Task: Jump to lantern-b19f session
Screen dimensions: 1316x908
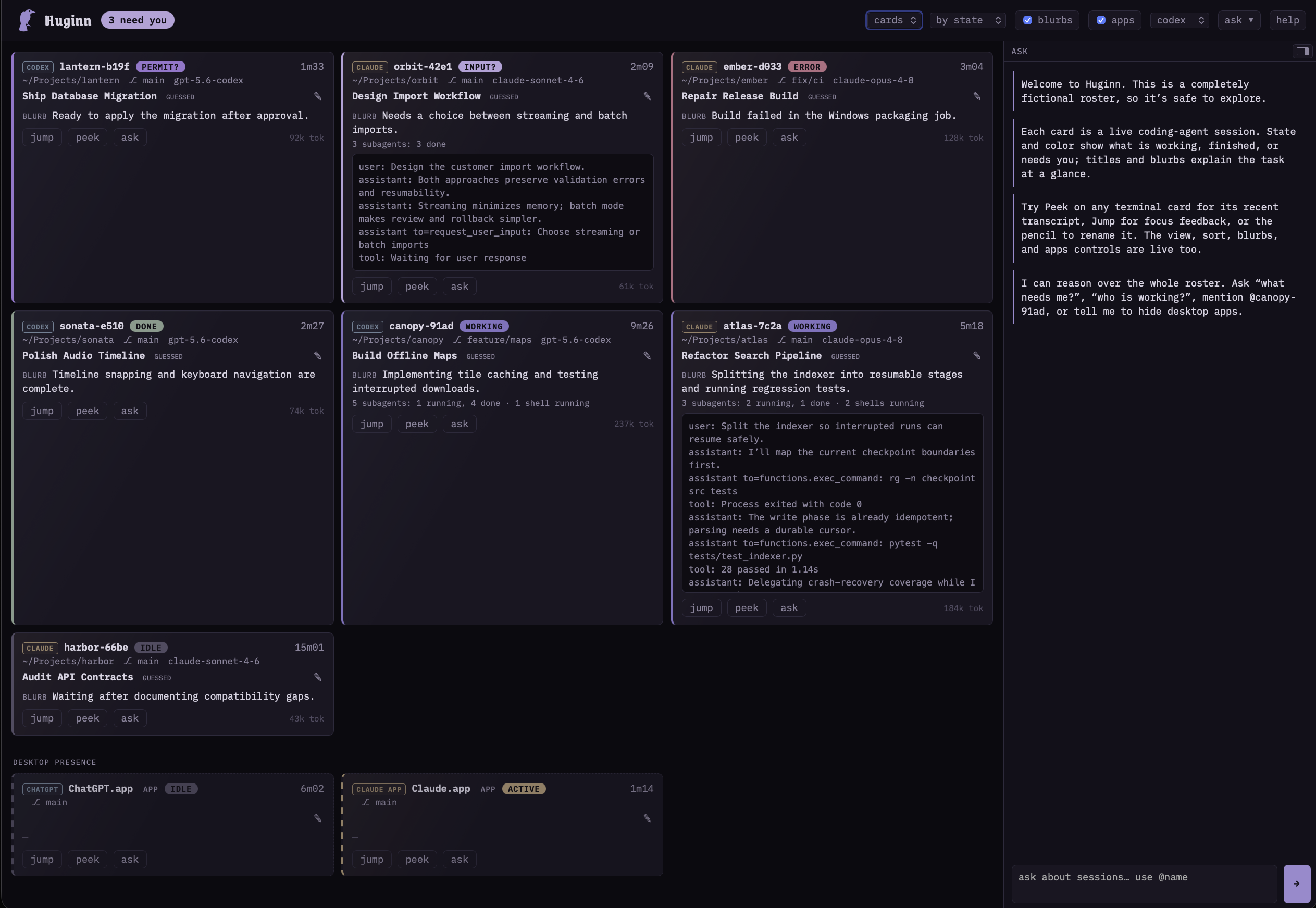Action: (x=42, y=138)
